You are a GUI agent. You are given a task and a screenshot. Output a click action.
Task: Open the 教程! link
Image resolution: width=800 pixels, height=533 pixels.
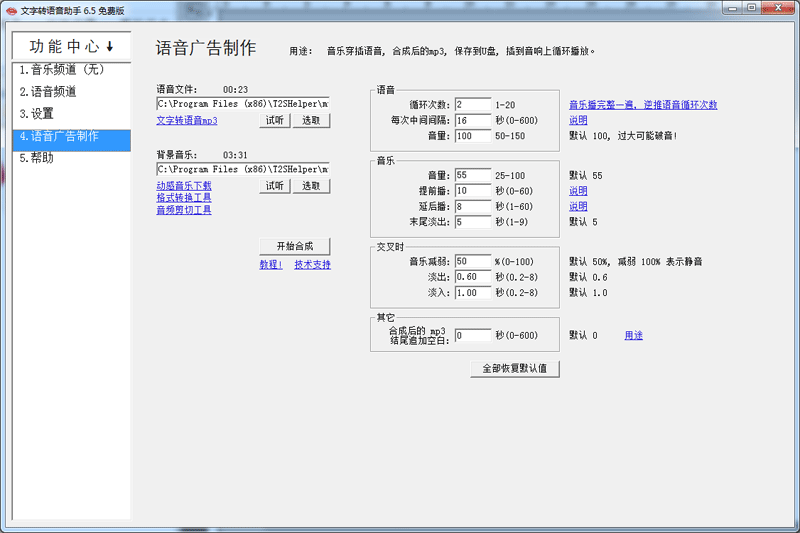click(270, 264)
